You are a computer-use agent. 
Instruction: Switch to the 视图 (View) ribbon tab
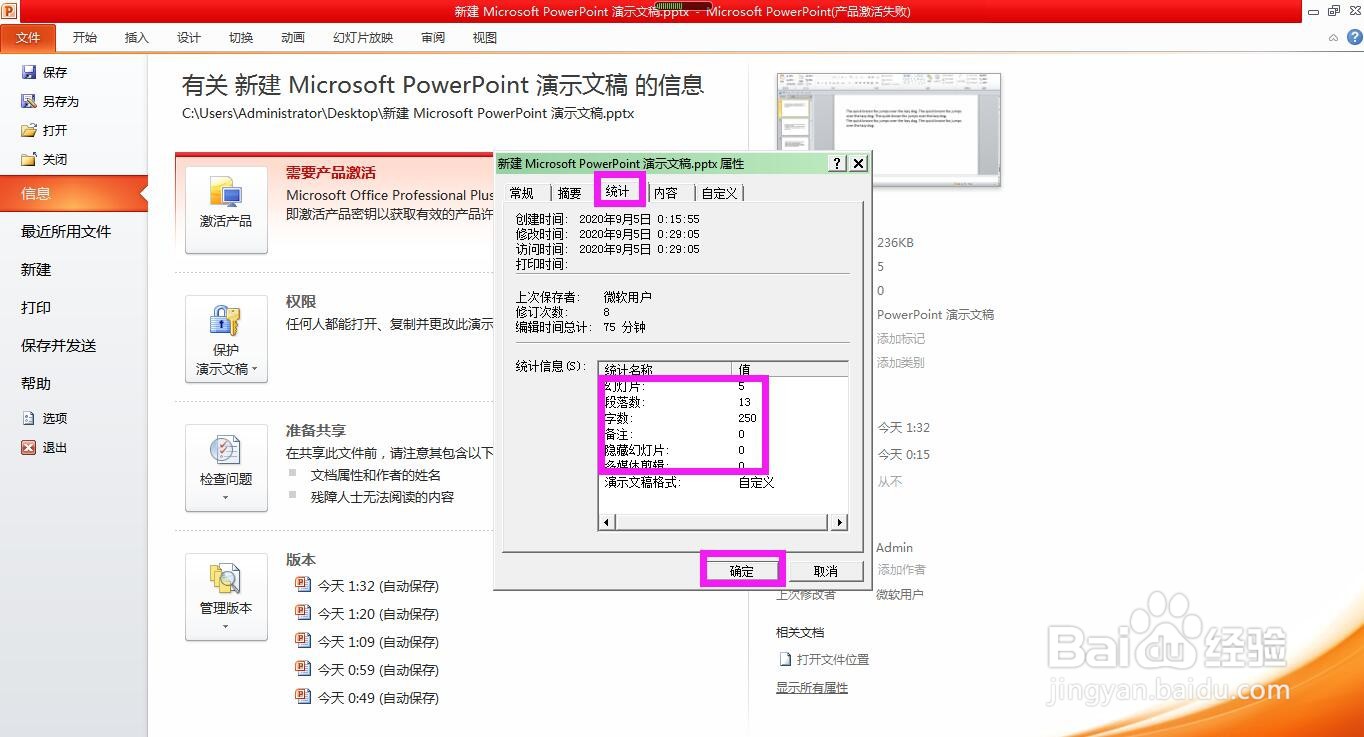[485, 38]
